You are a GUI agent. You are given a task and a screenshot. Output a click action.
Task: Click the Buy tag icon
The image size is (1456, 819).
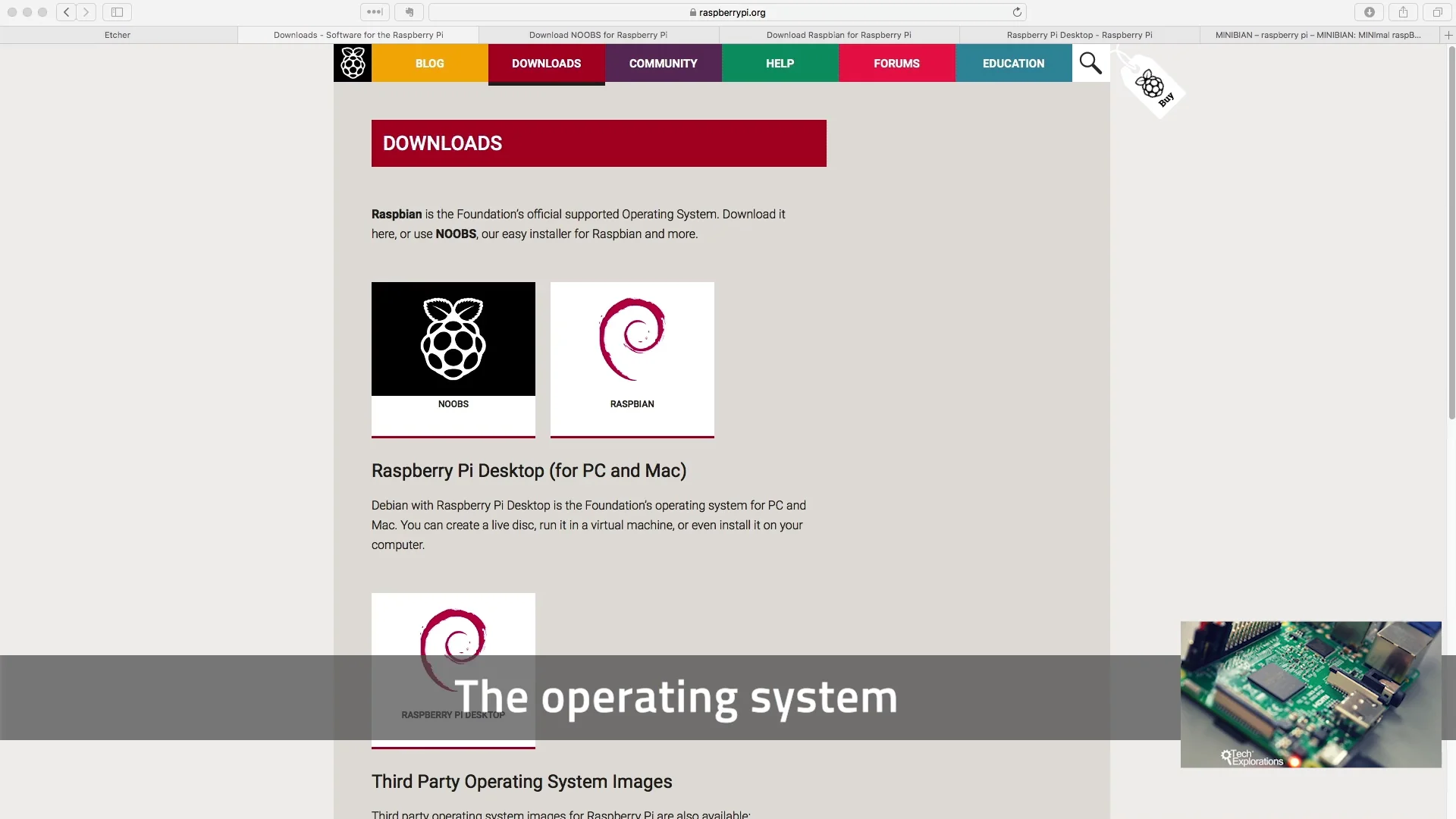coord(1153,86)
